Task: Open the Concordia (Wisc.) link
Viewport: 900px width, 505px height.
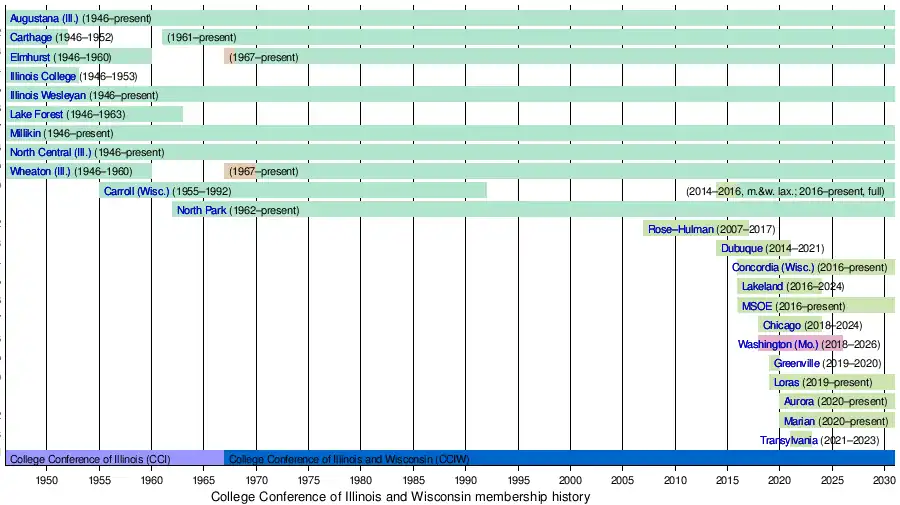Action: (x=772, y=267)
